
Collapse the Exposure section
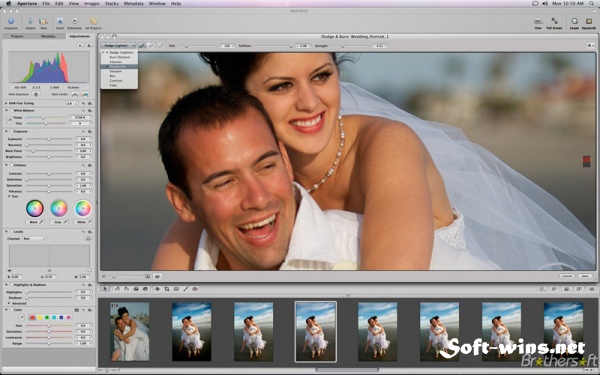(6, 132)
